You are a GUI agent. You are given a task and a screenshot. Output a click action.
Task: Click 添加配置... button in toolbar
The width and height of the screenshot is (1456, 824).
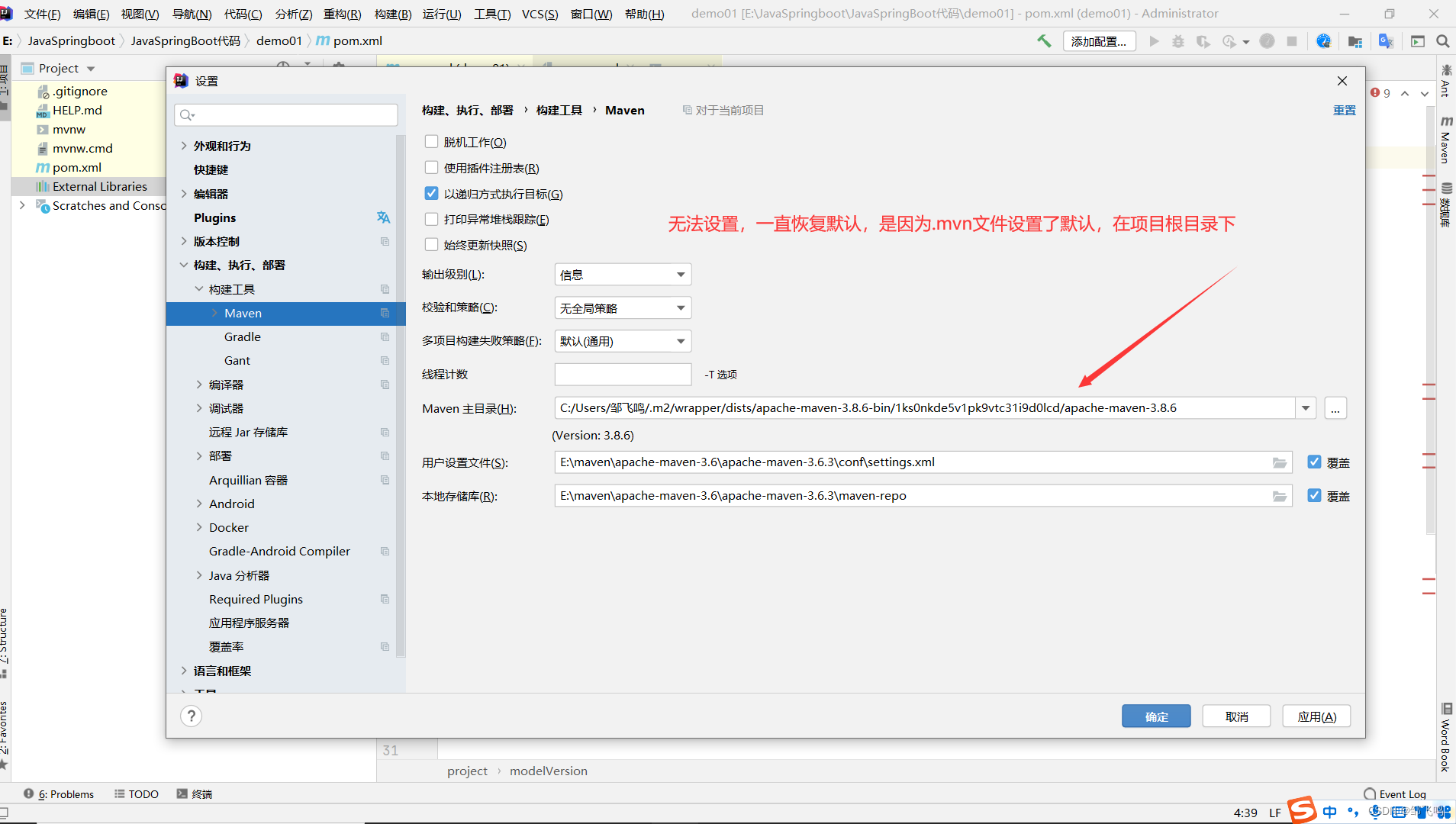click(1099, 41)
